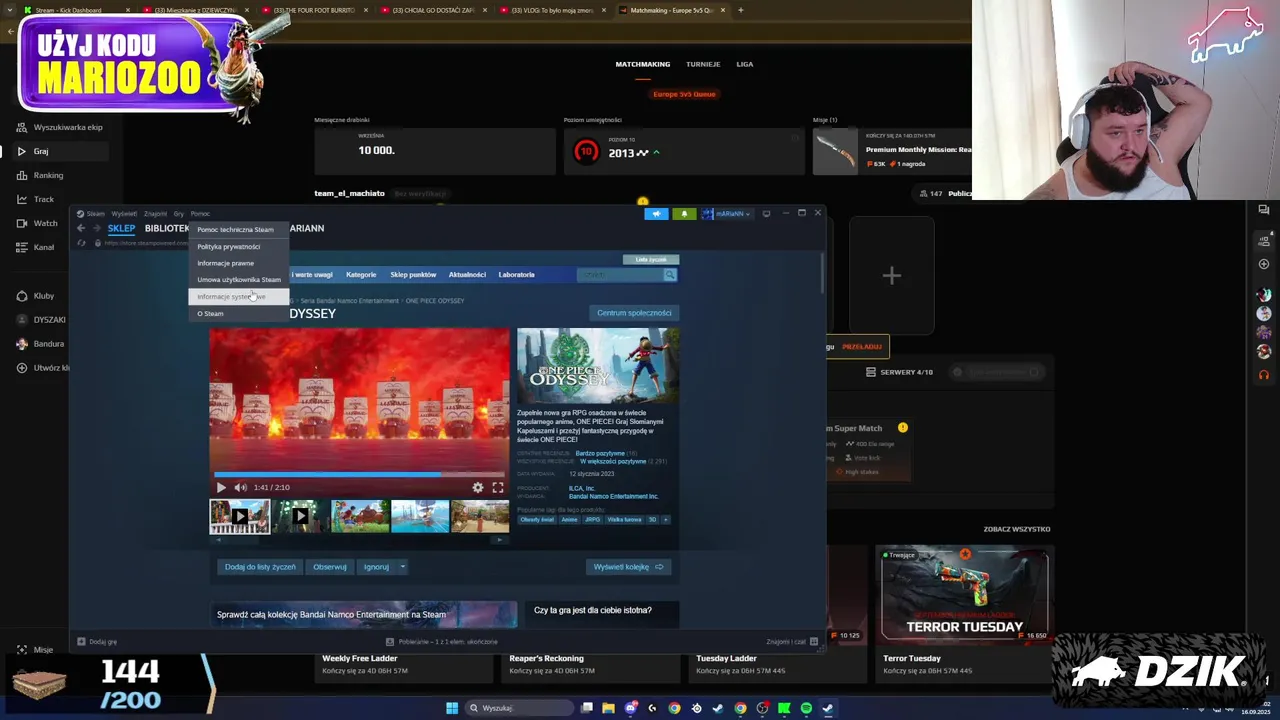Image resolution: width=1280 pixels, height=720 pixels.
Task: Select second trailer video thumbnail
Action: click(x=300, y=516)
